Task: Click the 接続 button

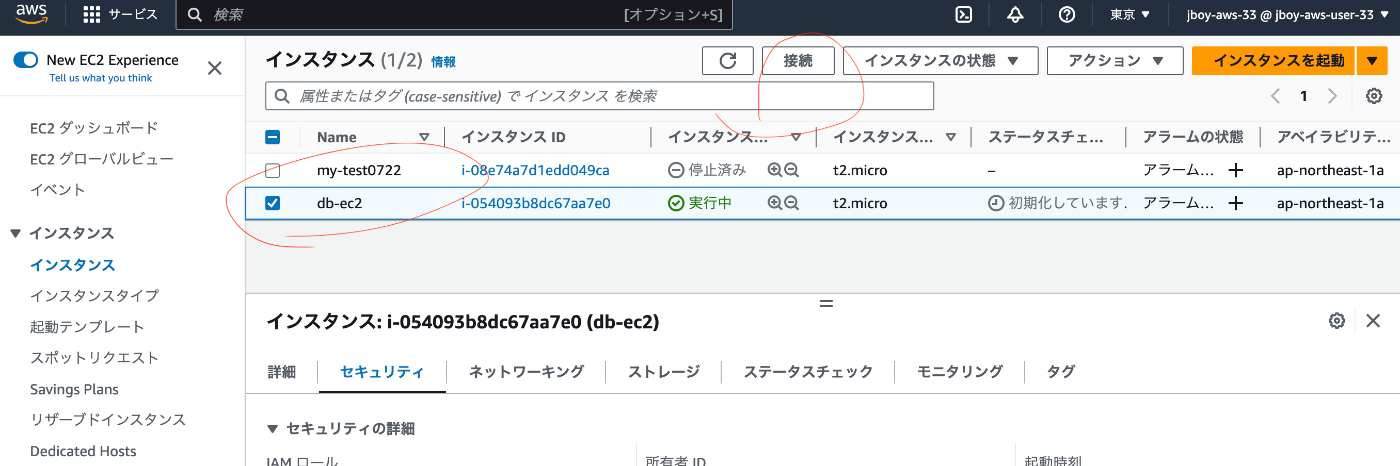Action: 798,61
